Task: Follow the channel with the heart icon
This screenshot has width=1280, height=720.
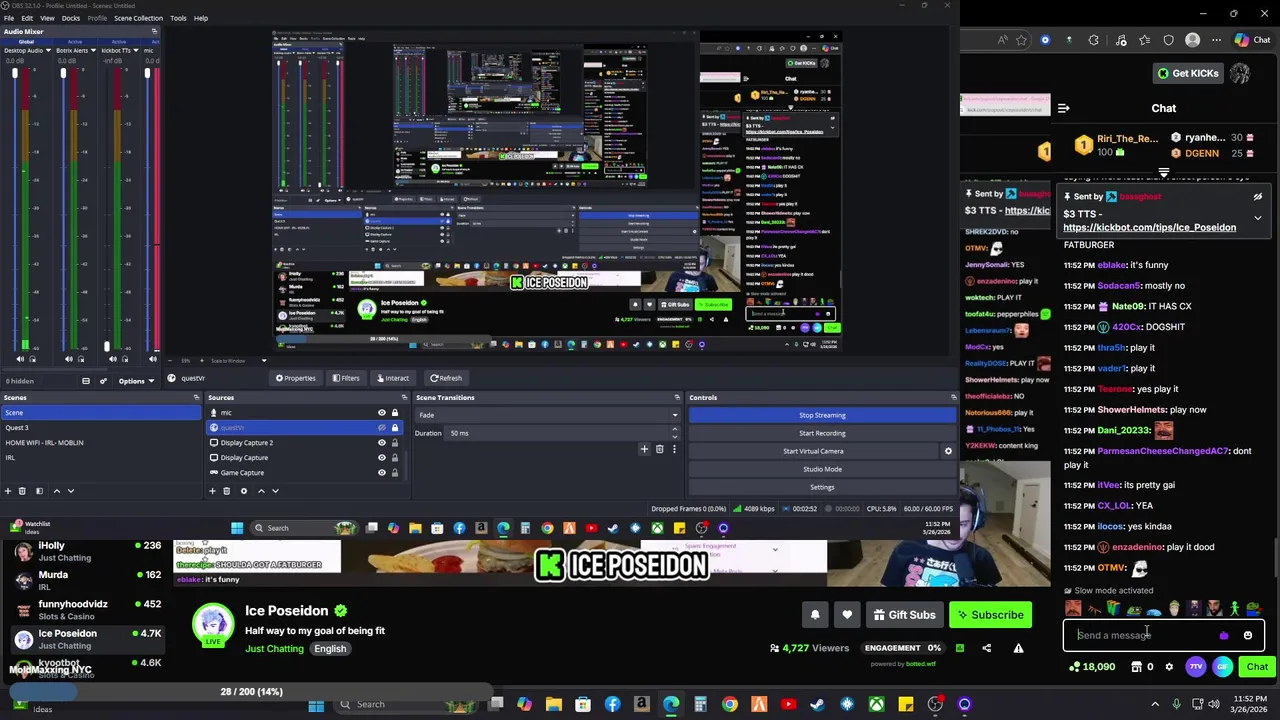Action: 847,615
